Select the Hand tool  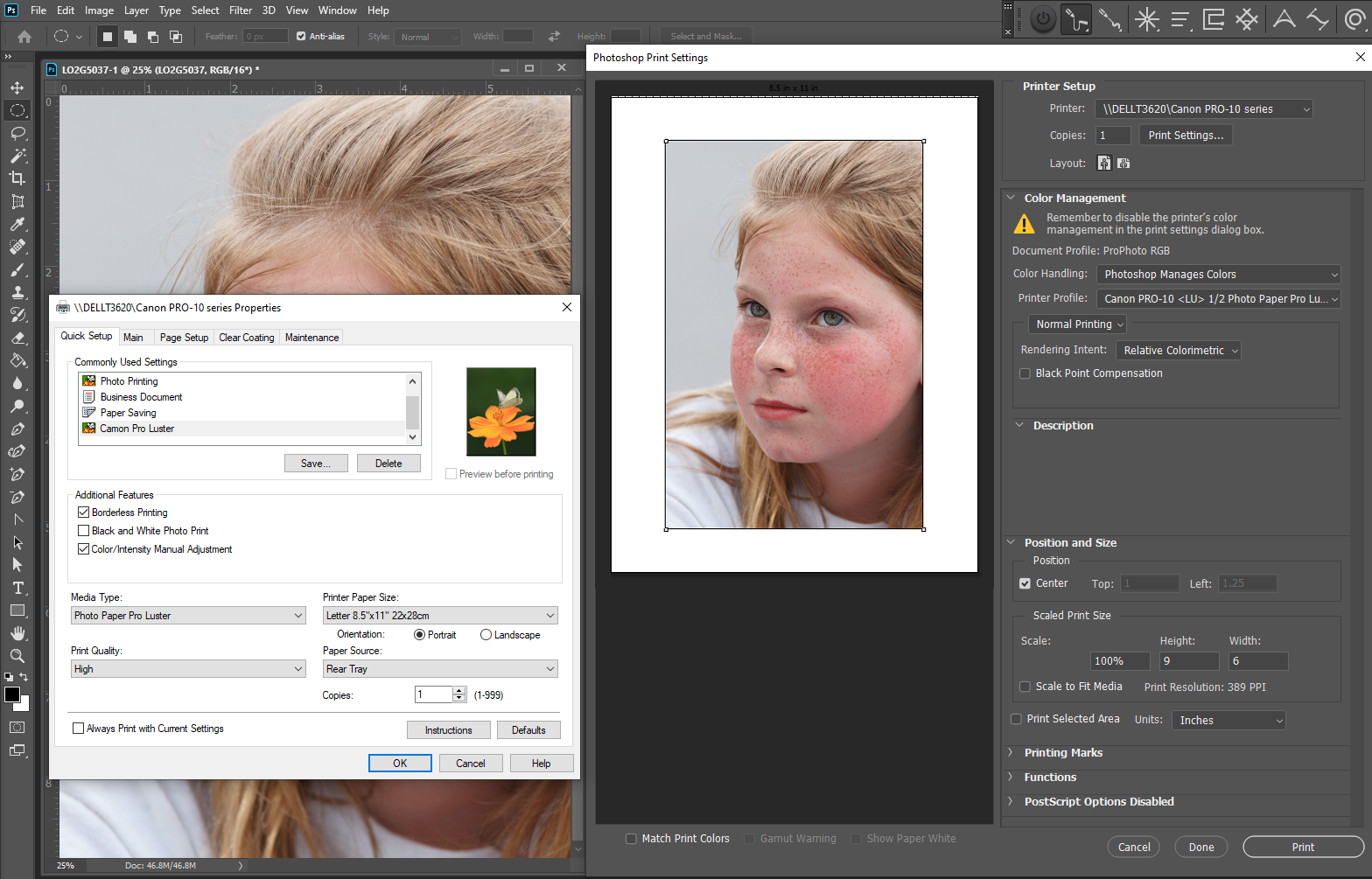(x=17, y=633)
